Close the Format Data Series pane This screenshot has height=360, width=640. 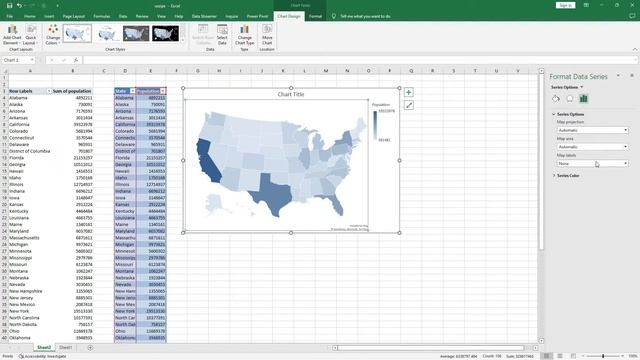[x=631, y=76]
